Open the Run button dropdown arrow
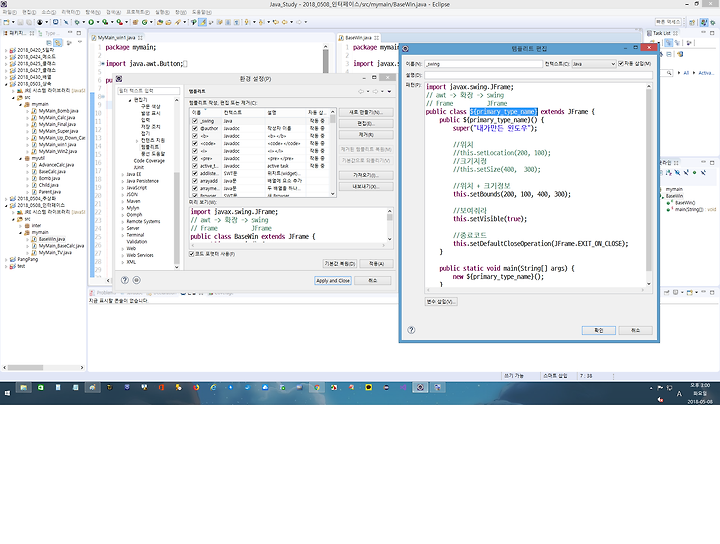The width and height of the screenshot is (720, 544). 98,22
